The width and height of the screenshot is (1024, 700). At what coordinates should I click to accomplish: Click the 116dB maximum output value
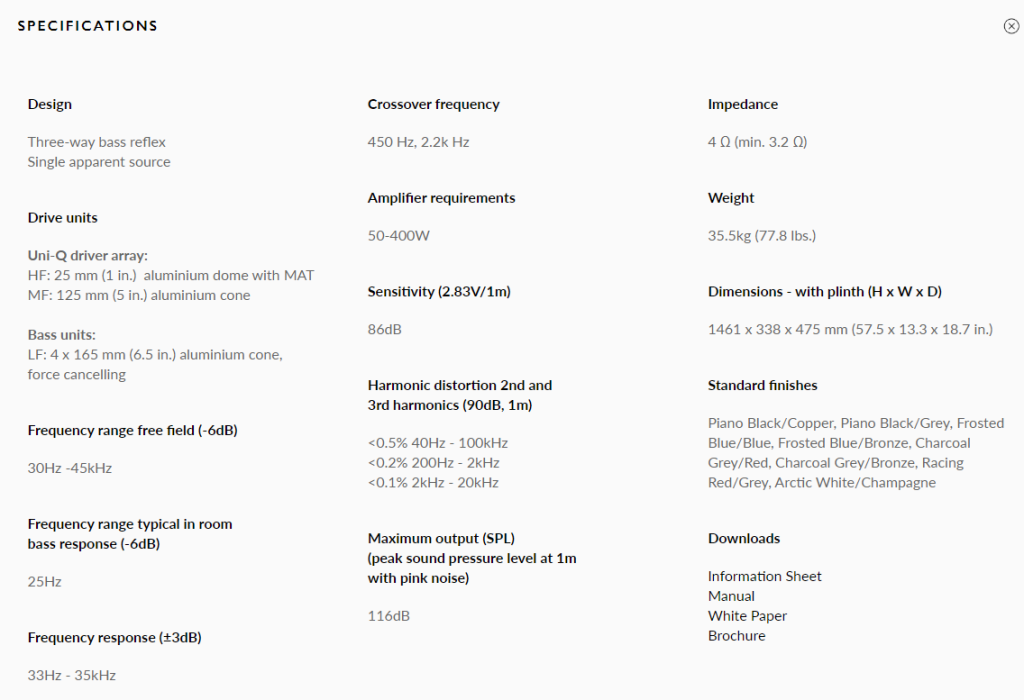click(x=388, y=616)
